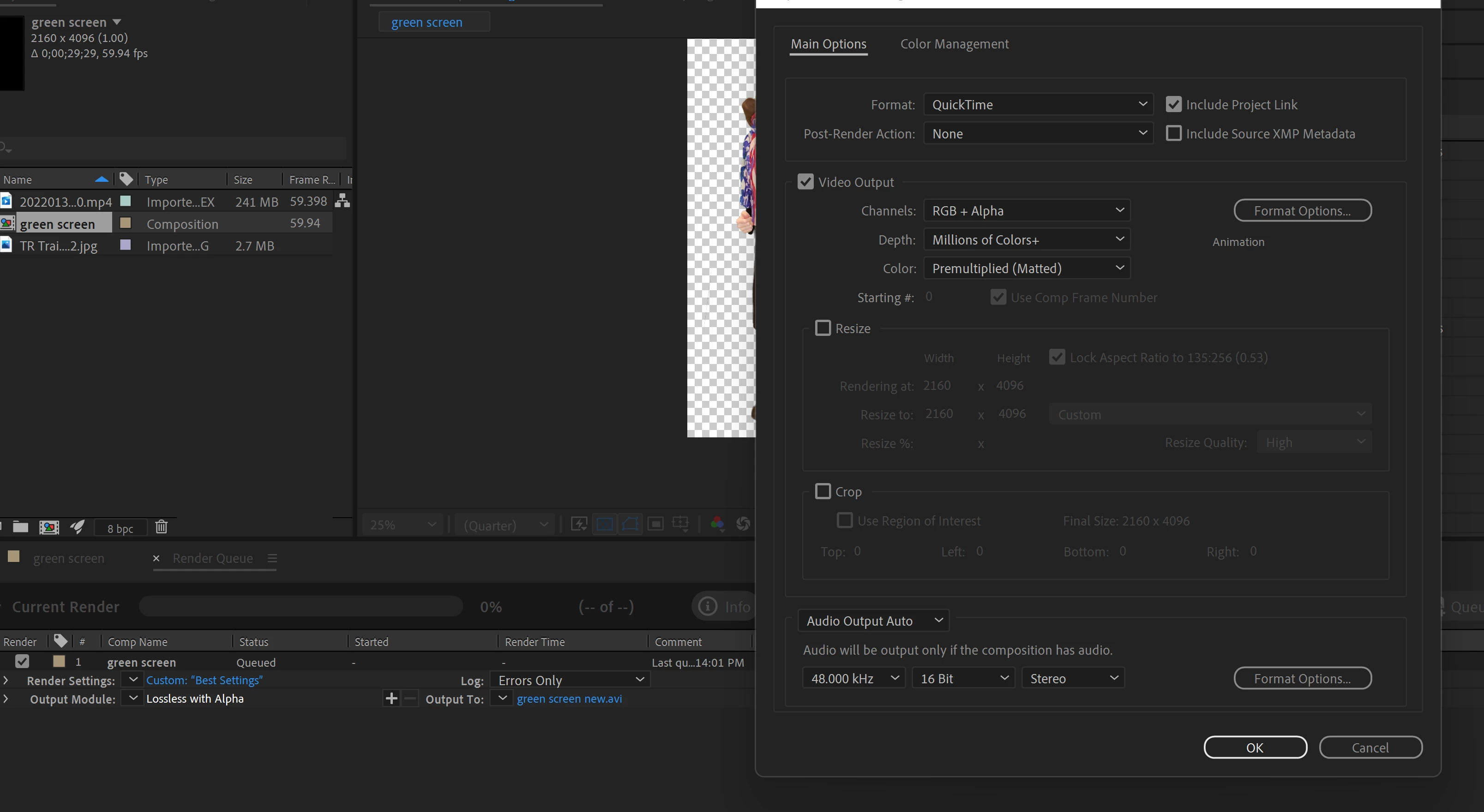Open project settings via the rocket icon
Image resolution: width=1484 pixels, height=812 pixels.
click(77, 526)
